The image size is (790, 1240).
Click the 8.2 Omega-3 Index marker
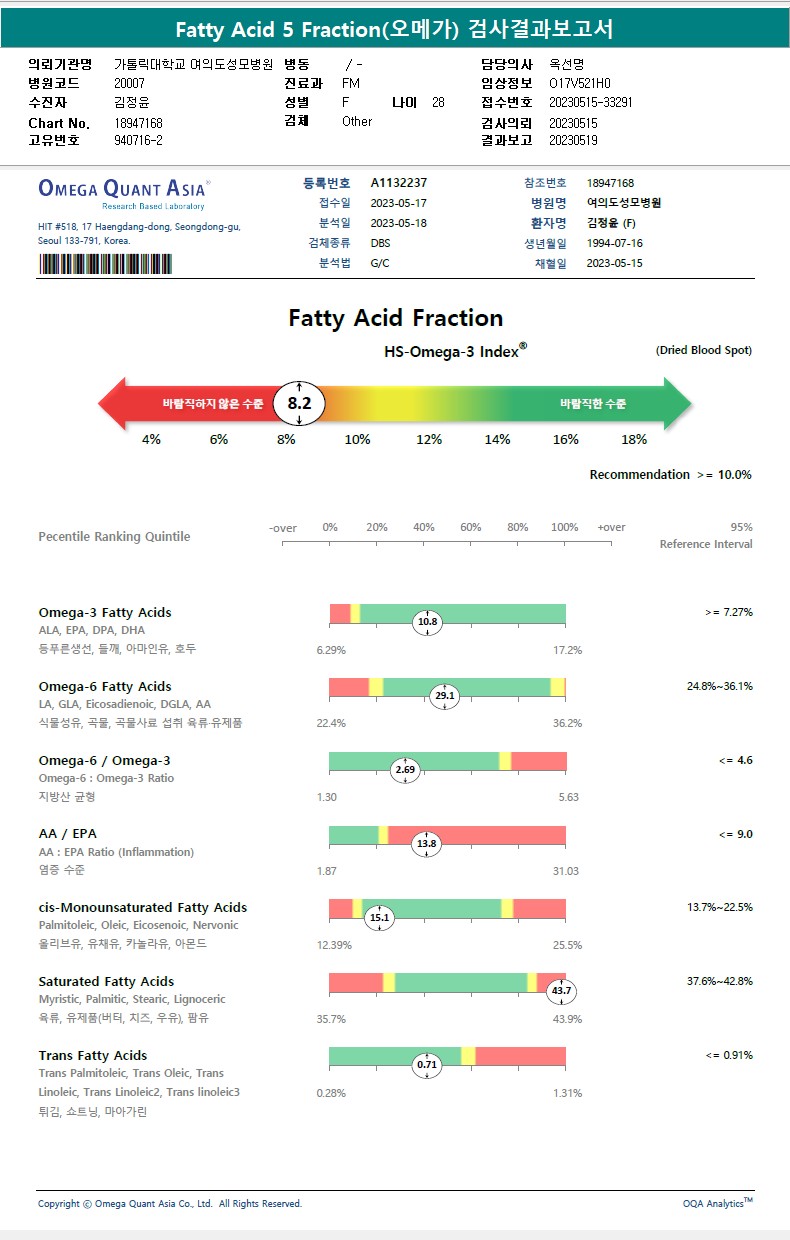pos(299,403)
